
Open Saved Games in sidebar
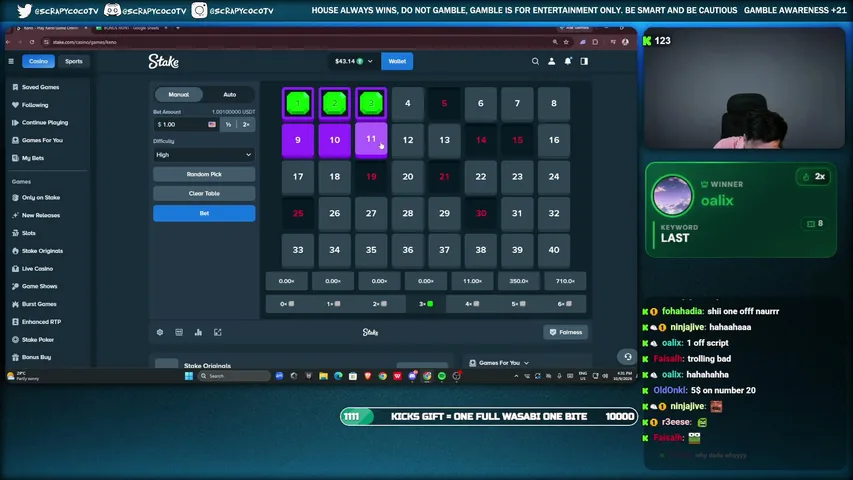(40, 87)
